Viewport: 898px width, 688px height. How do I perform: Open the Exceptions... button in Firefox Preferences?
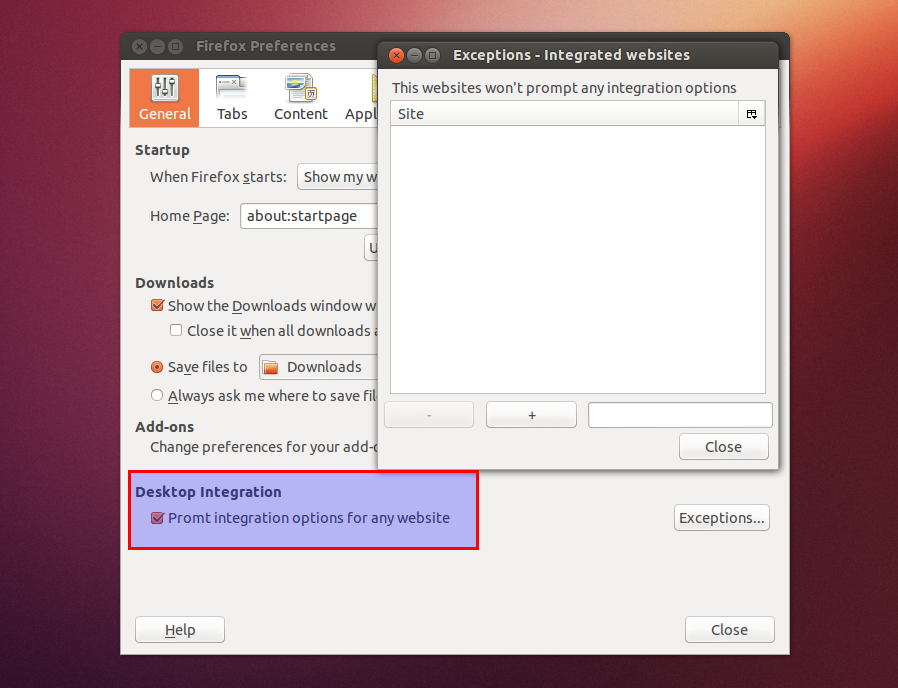click(722, 518)
